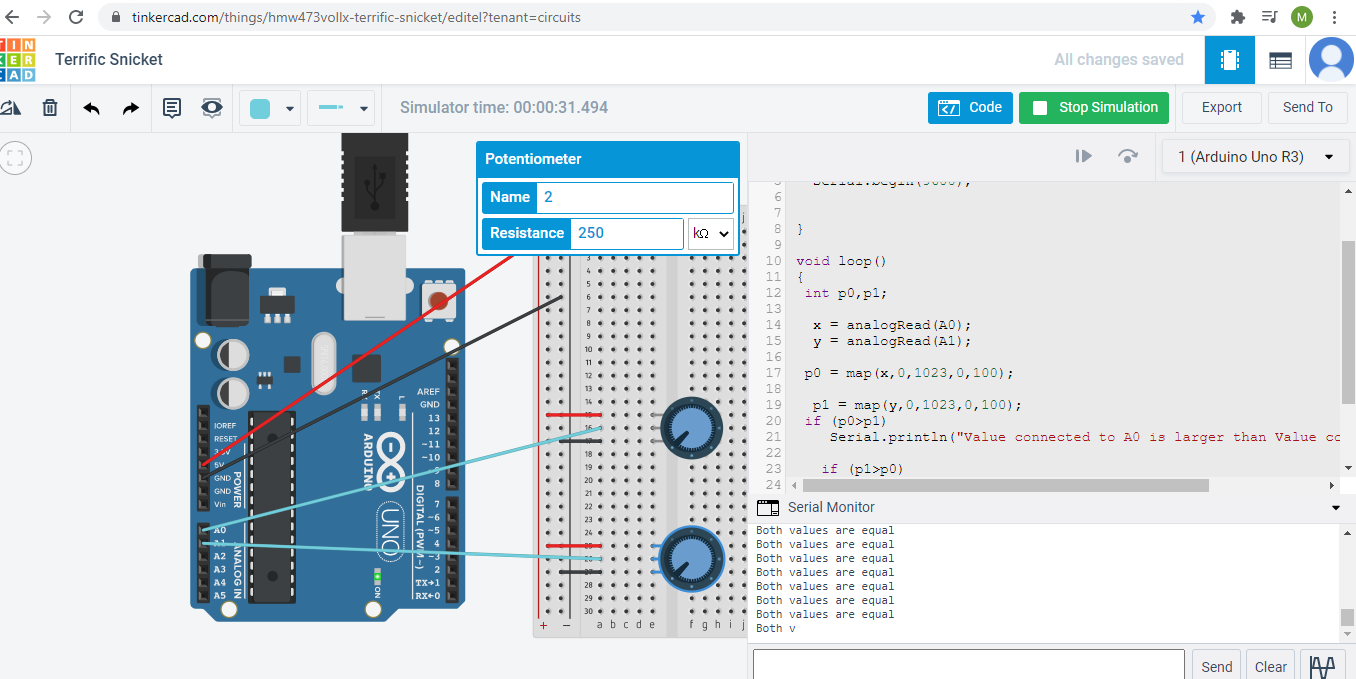This screenshot has width=1356, height=679.
Task: Rotate the selected component
Action: pyautogui.click(x=10, y=108)
